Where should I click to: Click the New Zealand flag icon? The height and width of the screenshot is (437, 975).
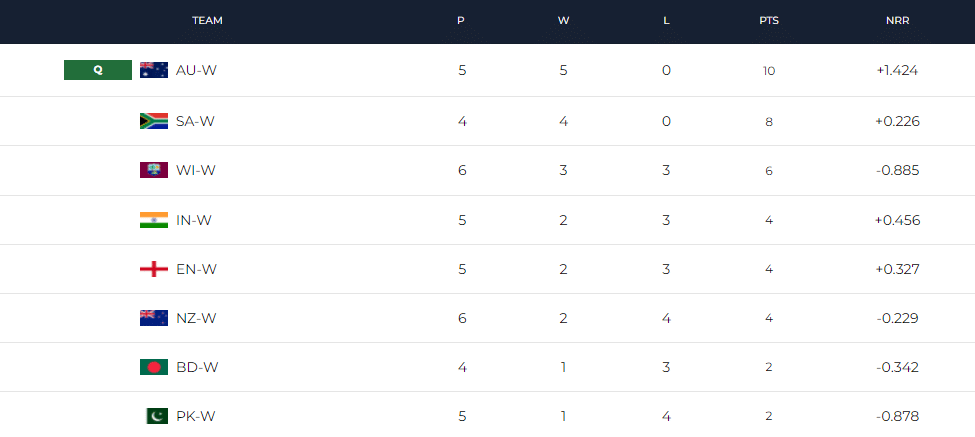[x=153, y=318]
